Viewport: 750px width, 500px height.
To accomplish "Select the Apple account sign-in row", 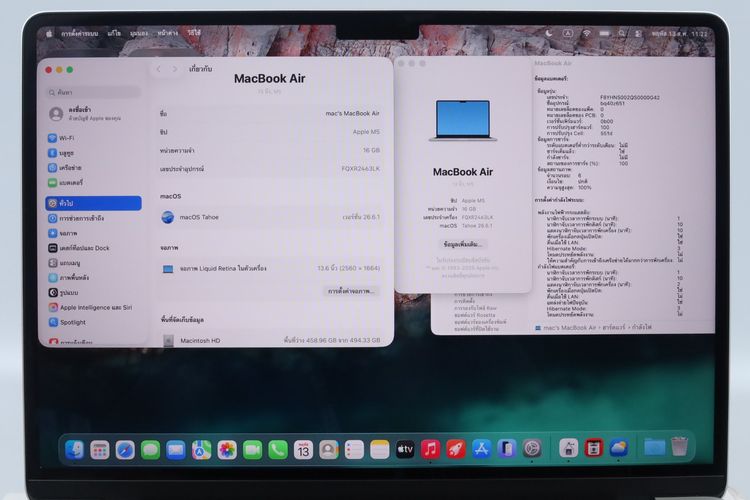I will [93, 113].
